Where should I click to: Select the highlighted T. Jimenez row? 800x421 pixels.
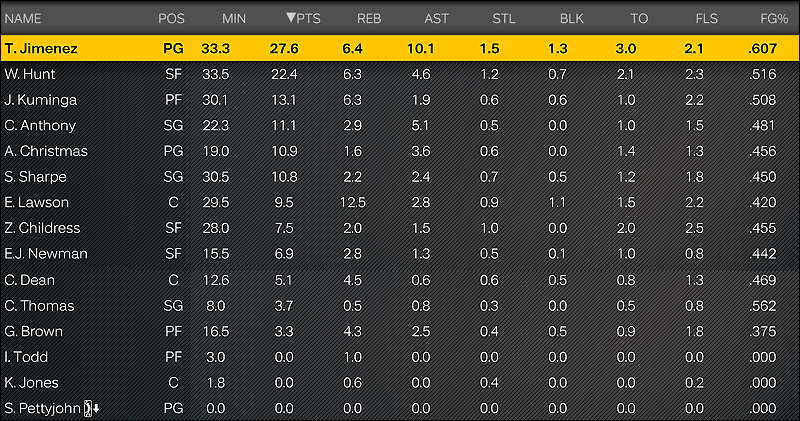pyautogui.click(x=400, y=48)
